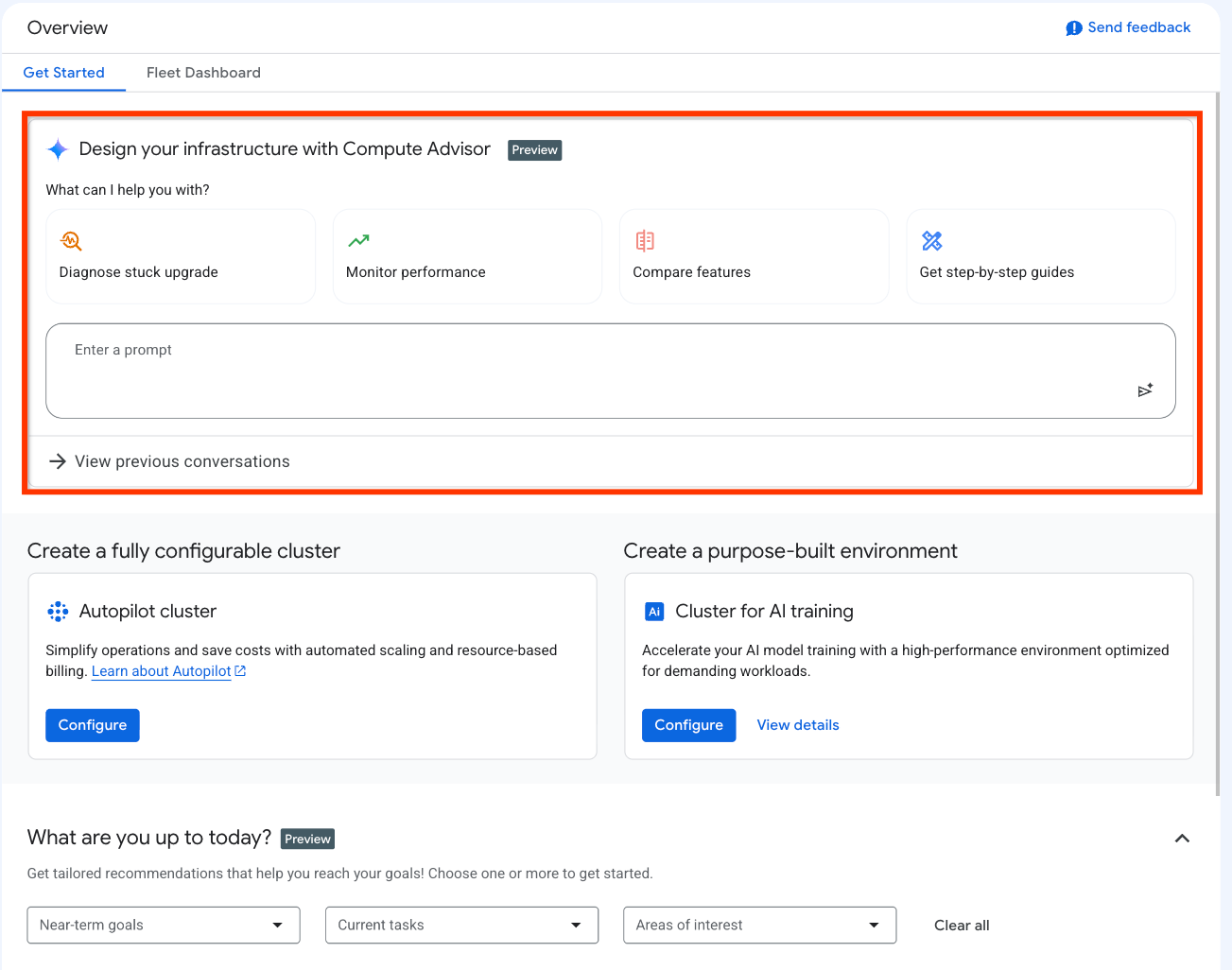The image size is (1232, 970).
Task: Click the Monitor performance trend icon
Action: coord(358,241)
